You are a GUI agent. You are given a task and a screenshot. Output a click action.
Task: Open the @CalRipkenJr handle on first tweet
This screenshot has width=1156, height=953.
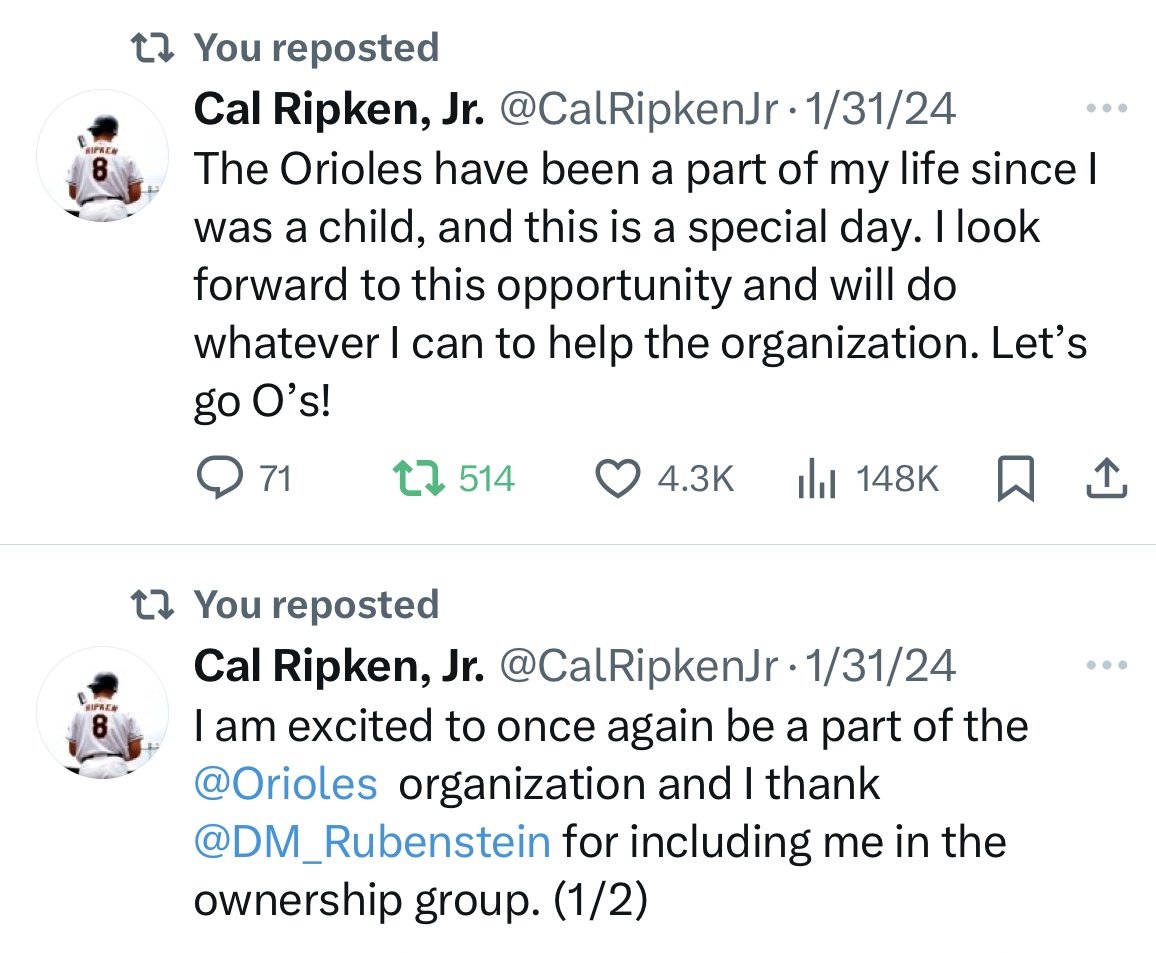click(x=639, y=109)
